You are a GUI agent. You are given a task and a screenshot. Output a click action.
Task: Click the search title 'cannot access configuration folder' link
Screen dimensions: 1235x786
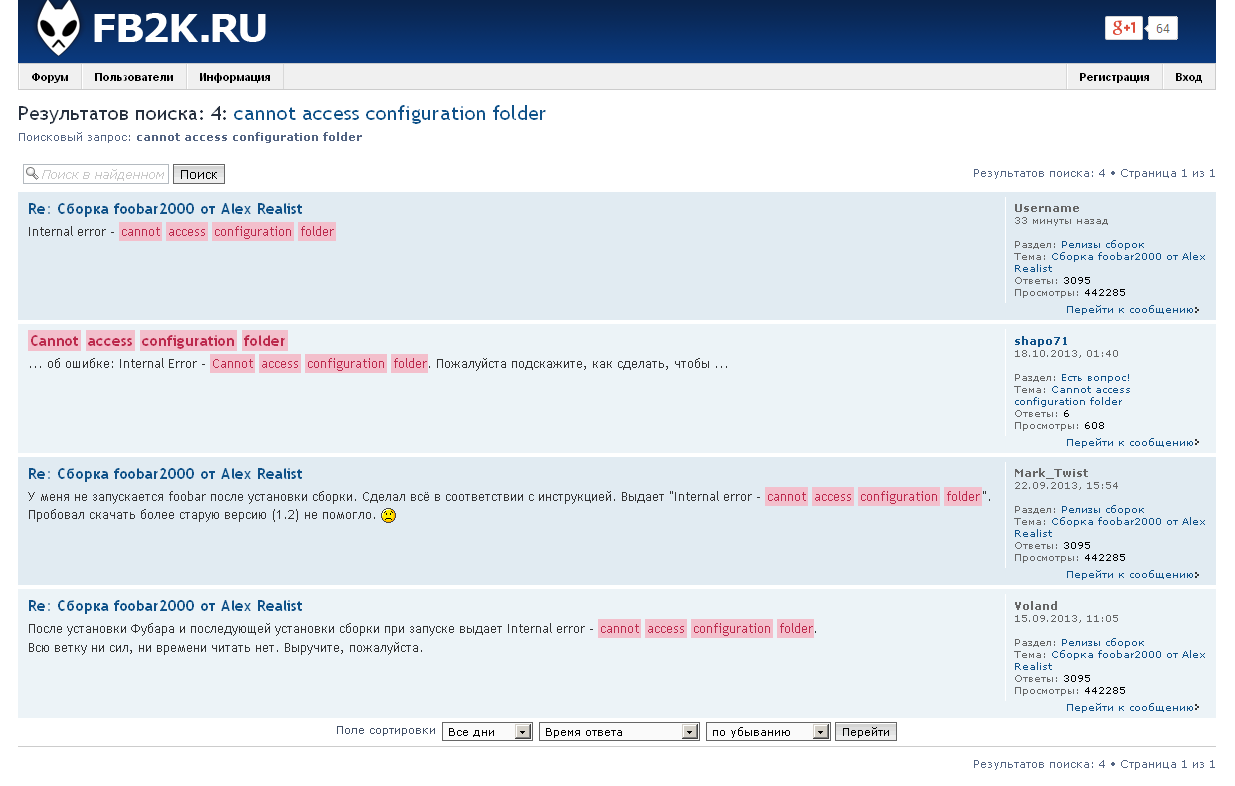coord(390,113)
